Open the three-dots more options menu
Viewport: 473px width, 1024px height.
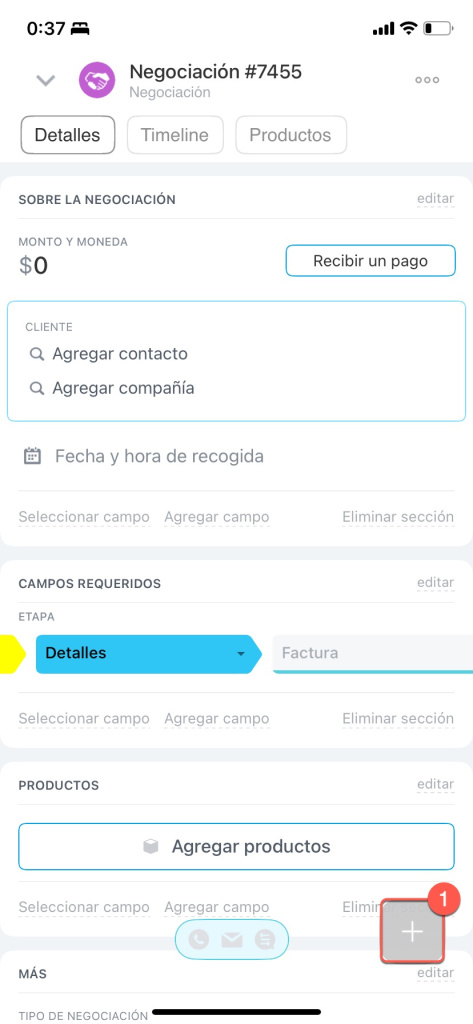pyautogui.click(x=427, y=80)
